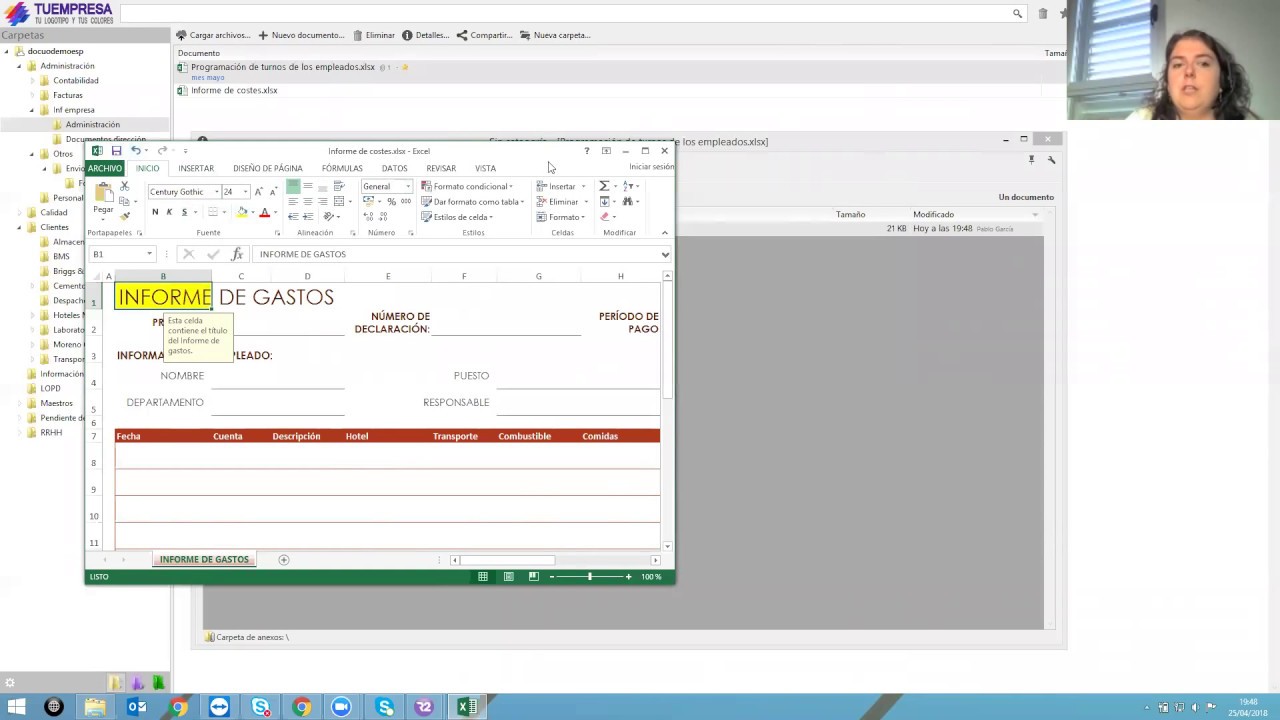Toggle wrap text in Alineación group
The height and width of the screenshot is (720, 1280).
point(339,186)
